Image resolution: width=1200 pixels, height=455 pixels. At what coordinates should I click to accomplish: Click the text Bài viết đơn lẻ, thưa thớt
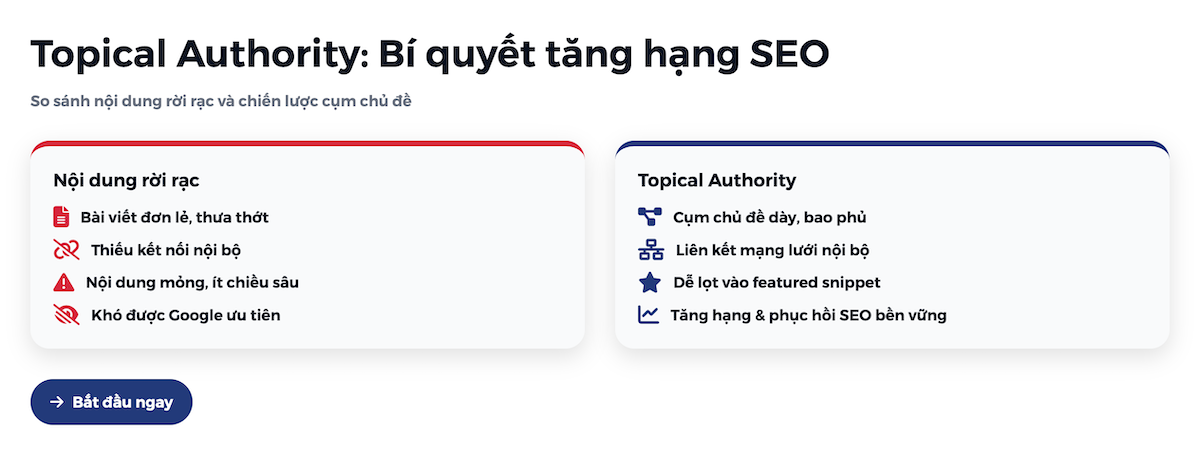(175, 217)
